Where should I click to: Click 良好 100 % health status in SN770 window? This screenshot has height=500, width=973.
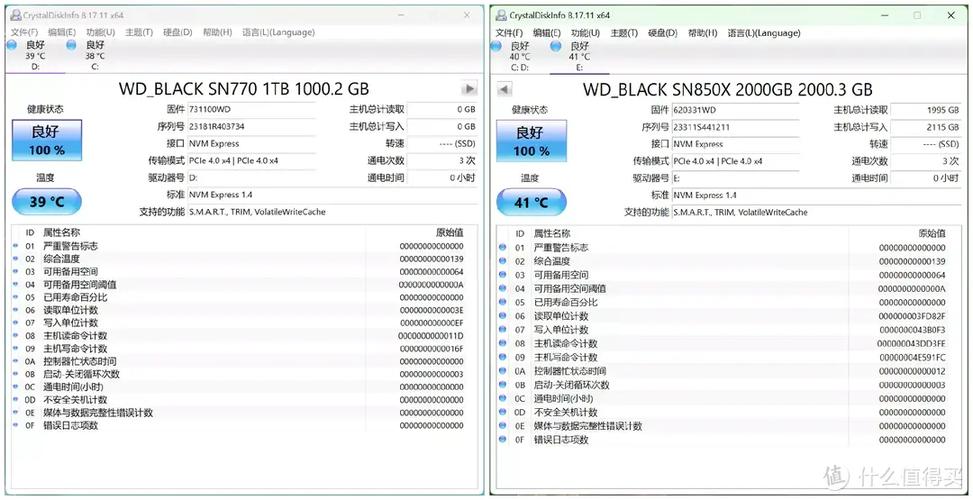click(x=47, y=140)
